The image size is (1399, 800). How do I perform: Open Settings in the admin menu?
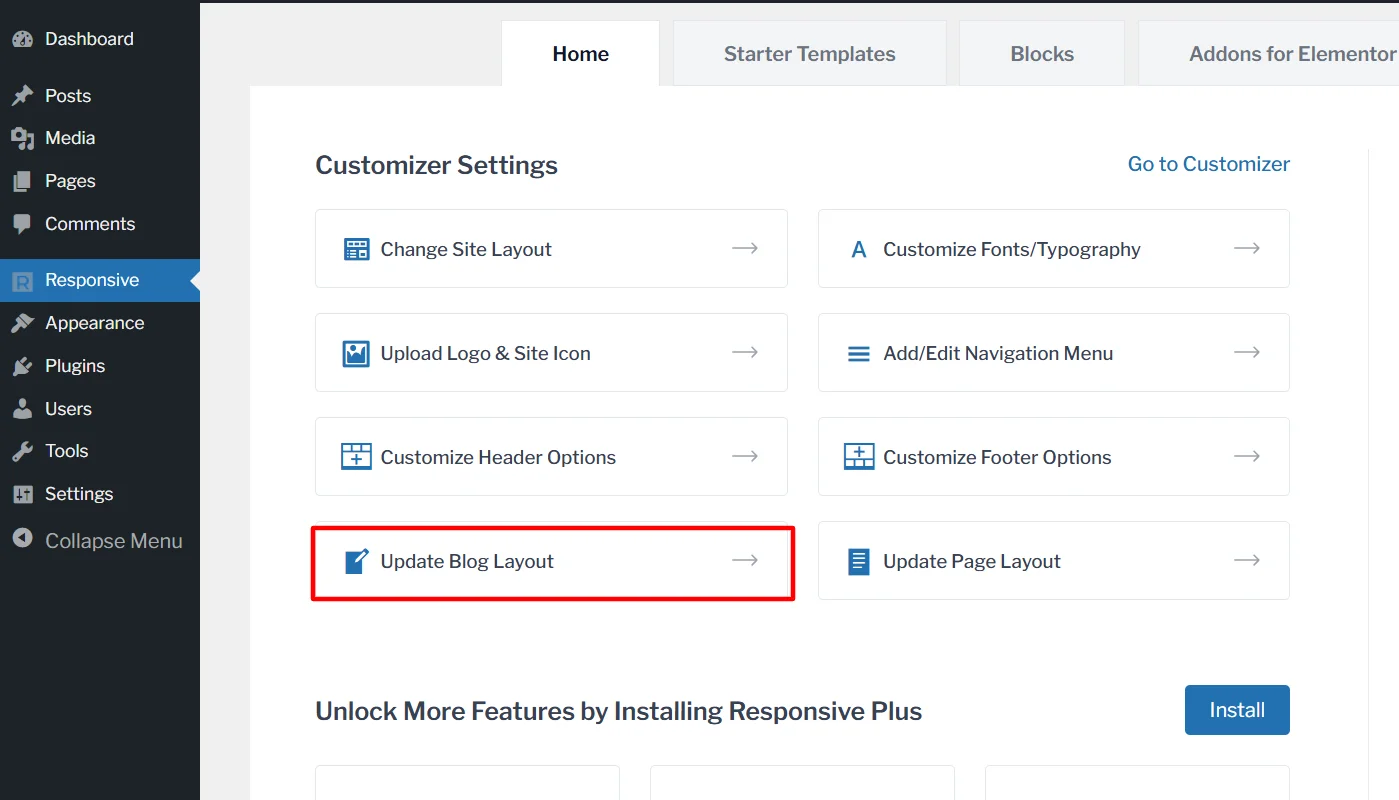pos(100,494)
